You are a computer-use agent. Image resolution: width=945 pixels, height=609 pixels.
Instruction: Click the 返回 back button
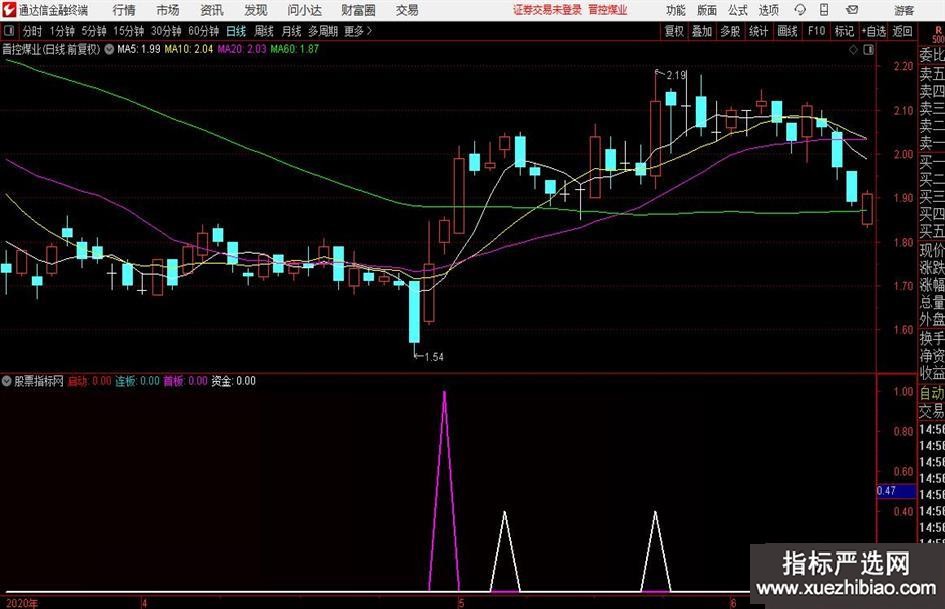902,31
